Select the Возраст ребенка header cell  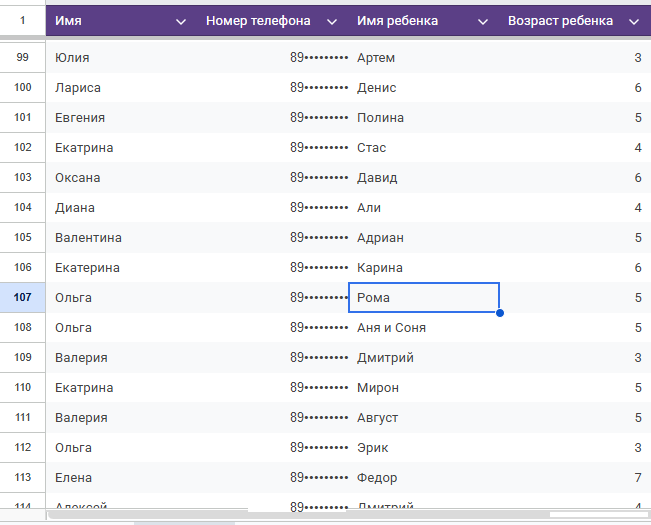(575, 21)
